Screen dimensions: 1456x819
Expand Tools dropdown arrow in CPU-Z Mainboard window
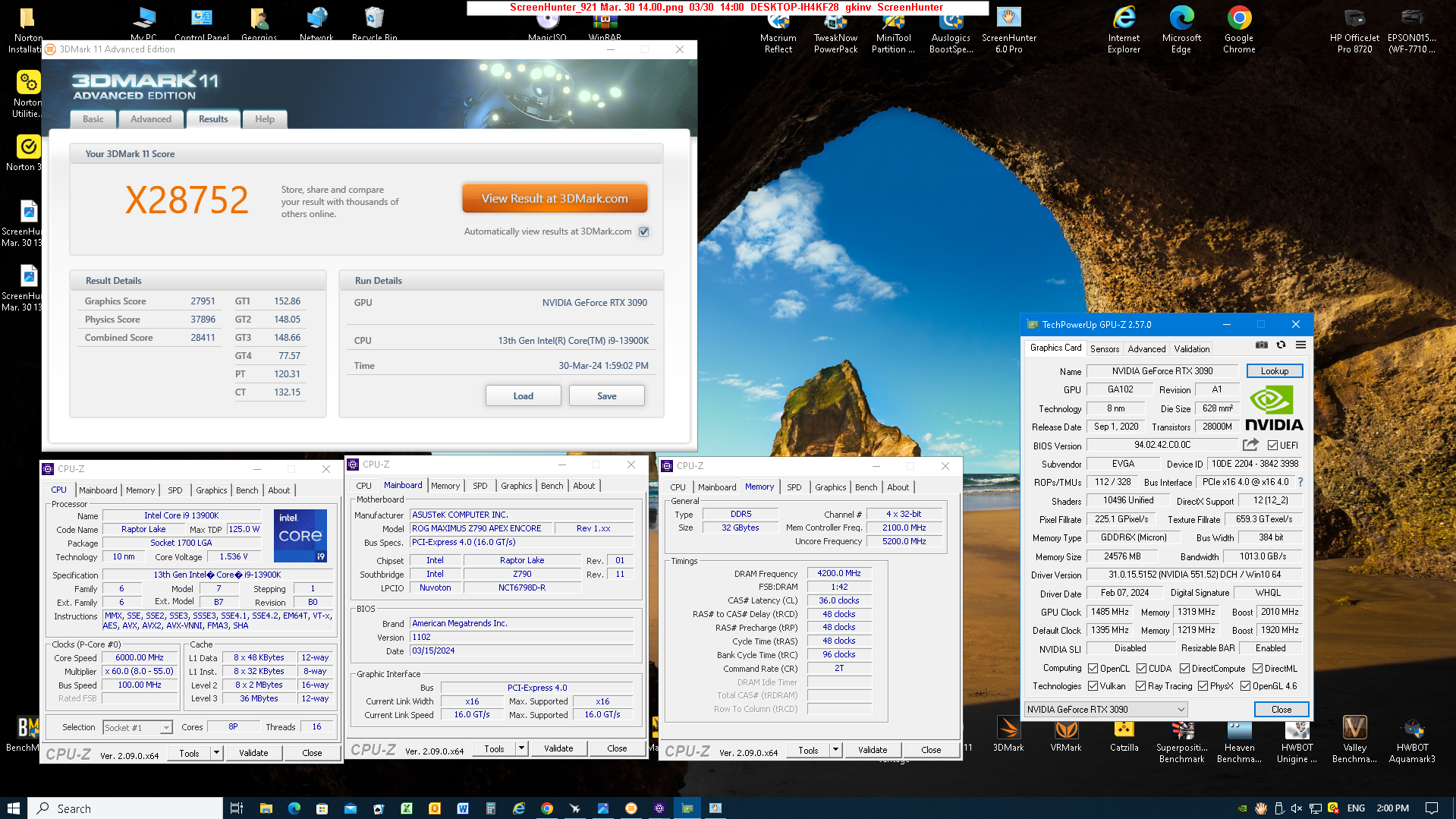[x=521, y=748]
